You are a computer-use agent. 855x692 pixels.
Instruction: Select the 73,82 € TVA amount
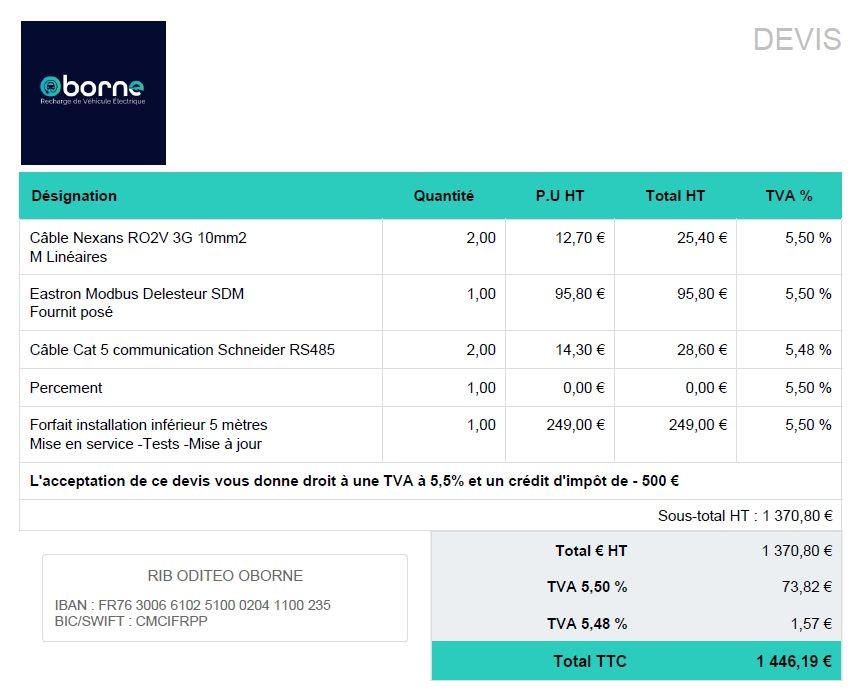[x=806, y=587]
